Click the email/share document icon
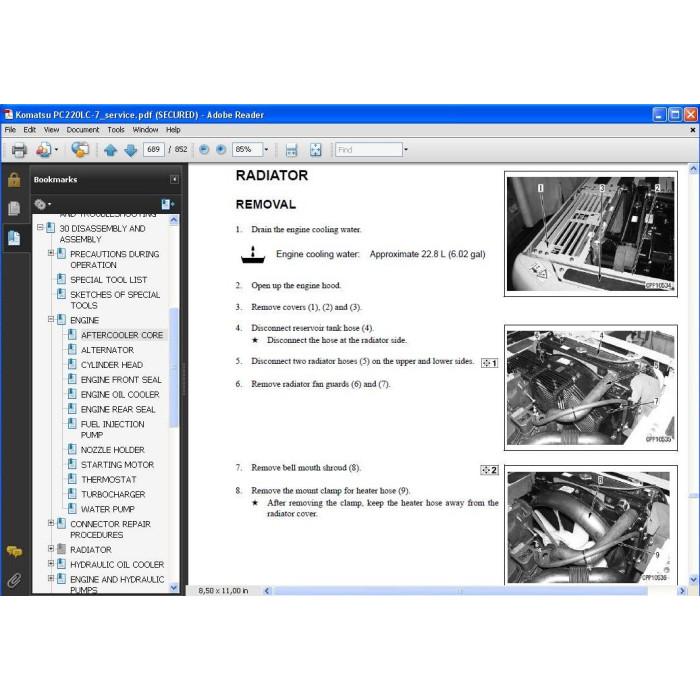This screenshot has height=700, width=700. 43,150
